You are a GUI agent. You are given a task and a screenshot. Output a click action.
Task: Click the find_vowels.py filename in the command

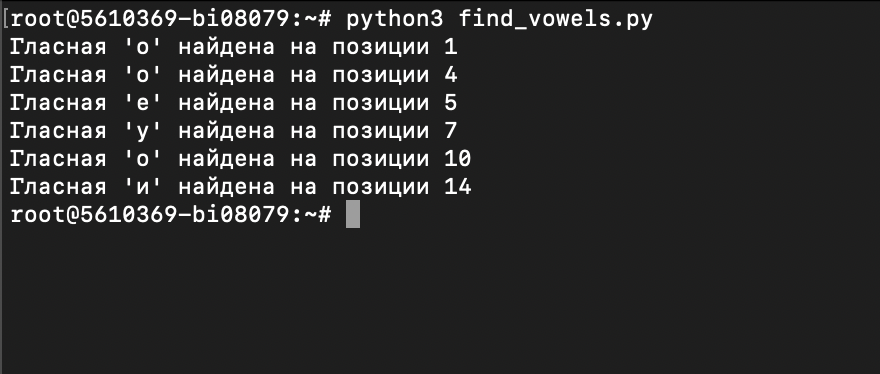point(556,20)
